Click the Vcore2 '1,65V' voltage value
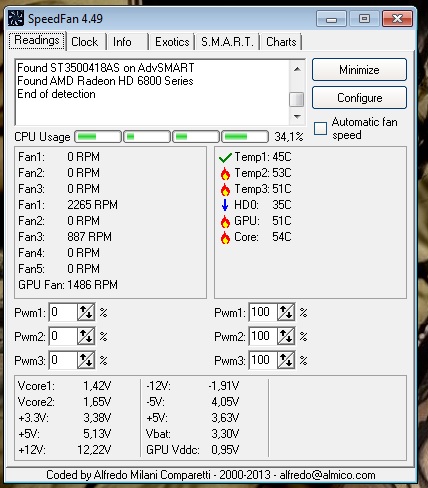Image resolution: width=428 pixels, height=488 pixels. [97, 402]
